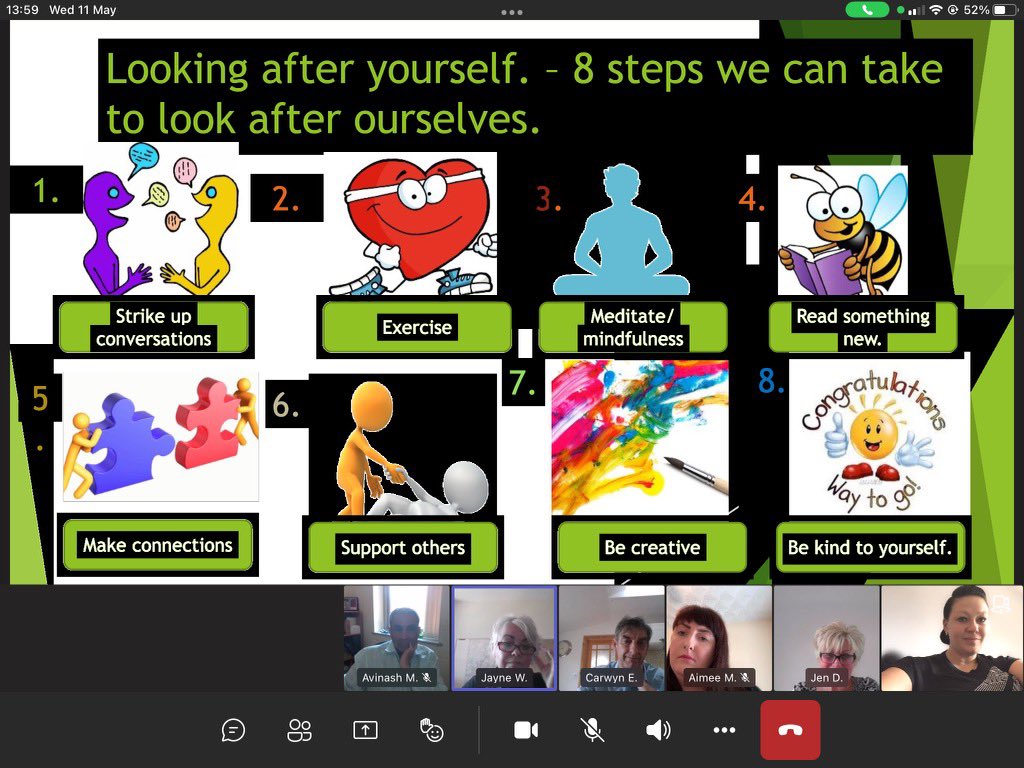Click the talking purple and yellow figures
This screenshot has height=768, width=1024.
[161, 220]
